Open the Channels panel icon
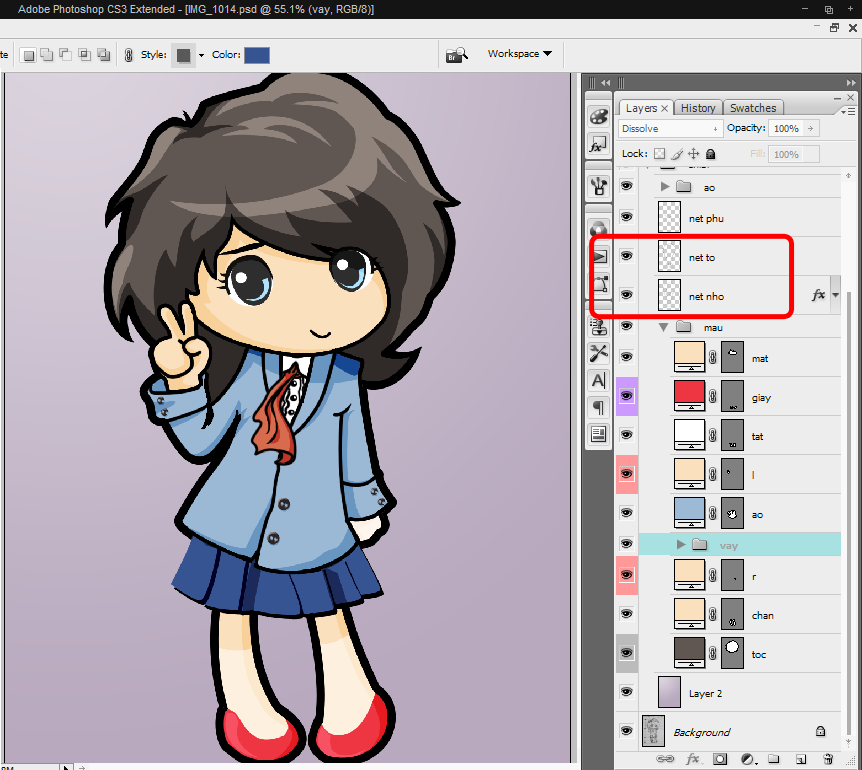Screen dimensions: 862x770 point(598,229)
